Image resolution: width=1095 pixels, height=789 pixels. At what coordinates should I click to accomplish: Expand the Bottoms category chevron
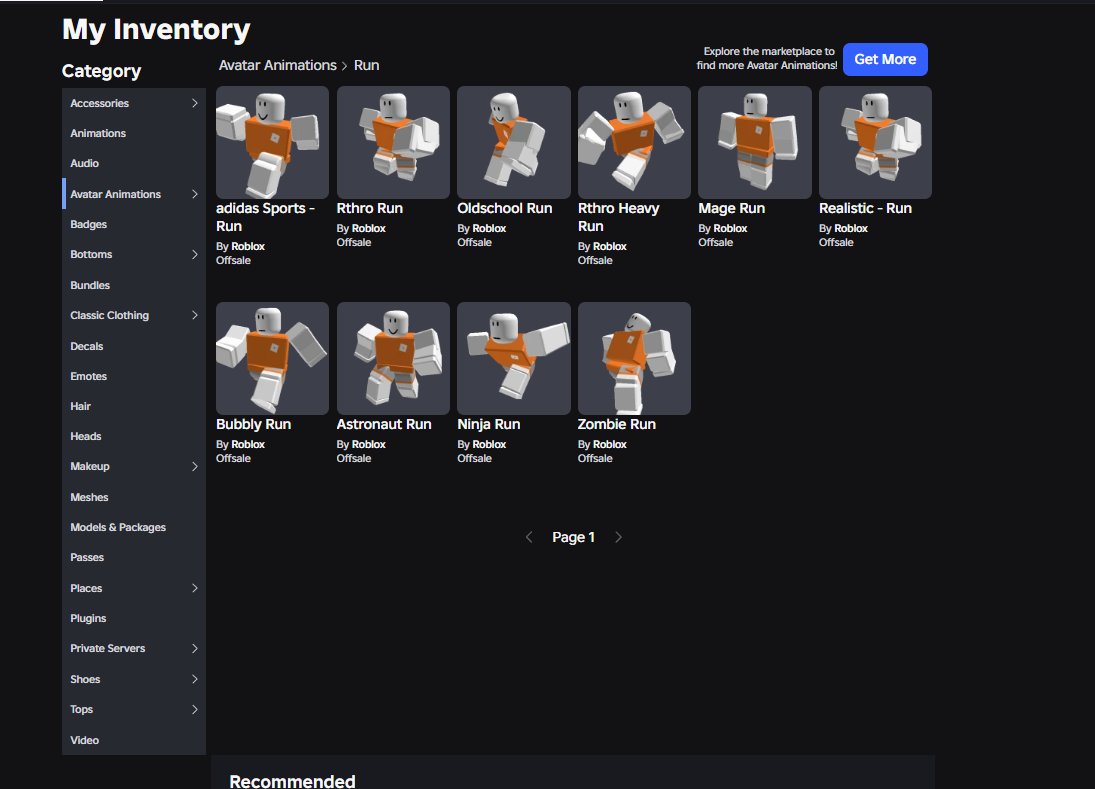[x=195, y=254]
